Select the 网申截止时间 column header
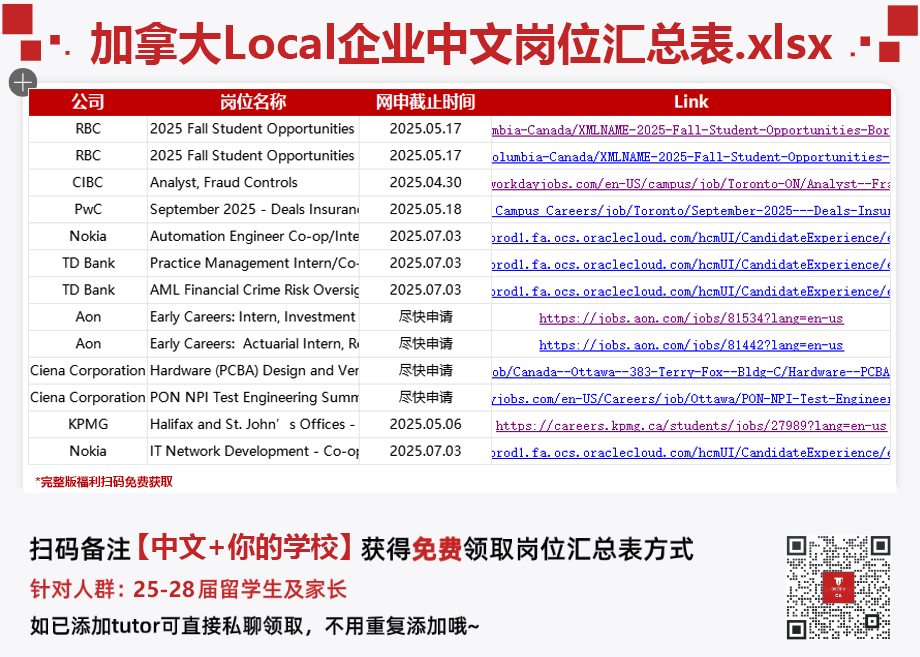The image size is (920, 657). (x=425, y=102)
